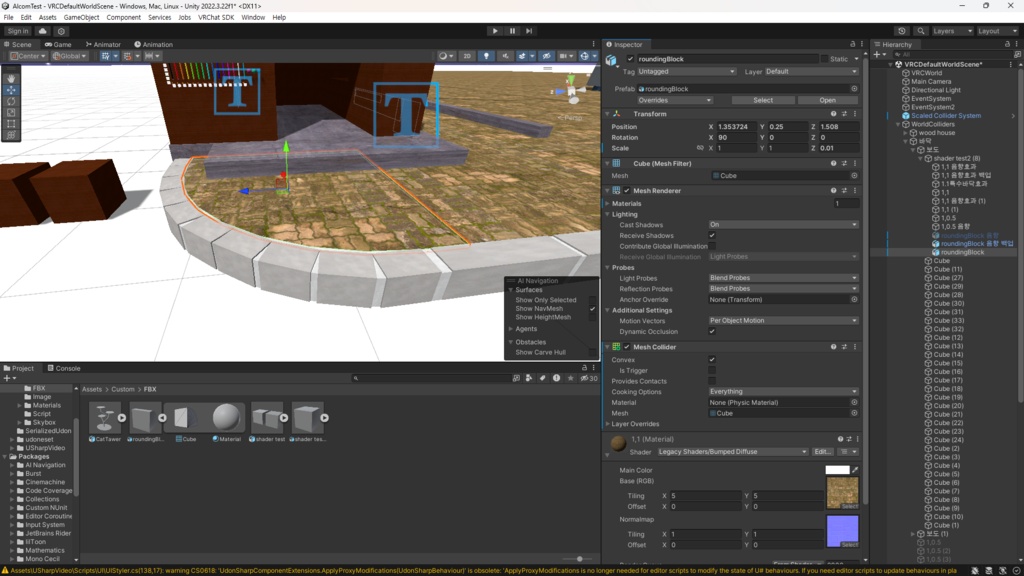Open the cloud services icon
This screenshot has height=576, width=1024.
point(42,31)
